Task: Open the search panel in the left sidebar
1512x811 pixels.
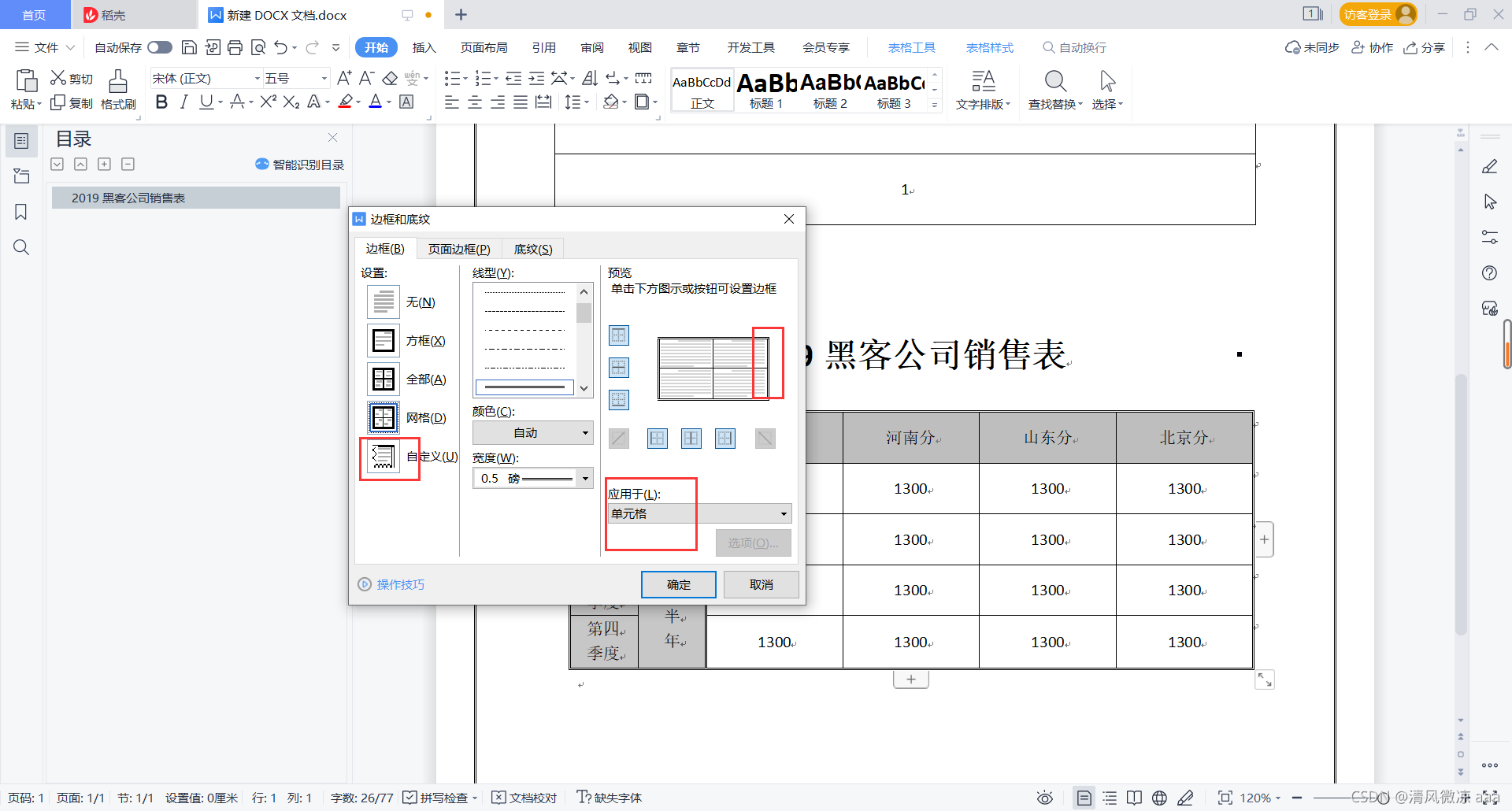Action: pos(21,247)
